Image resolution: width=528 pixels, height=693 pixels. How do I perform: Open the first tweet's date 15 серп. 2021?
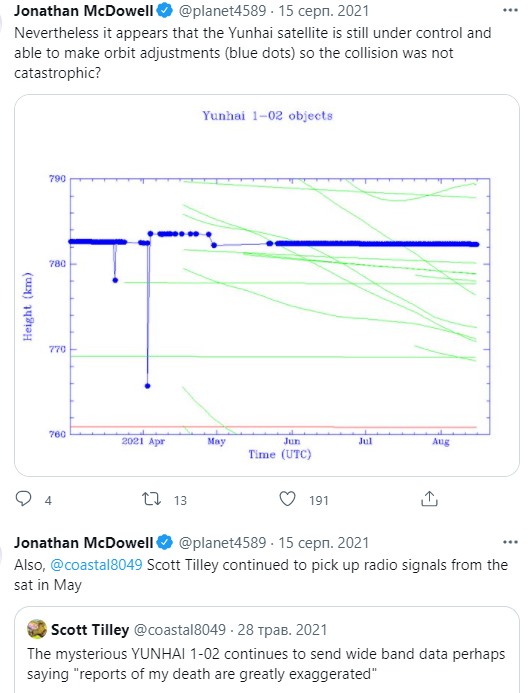tap(323, 11)
